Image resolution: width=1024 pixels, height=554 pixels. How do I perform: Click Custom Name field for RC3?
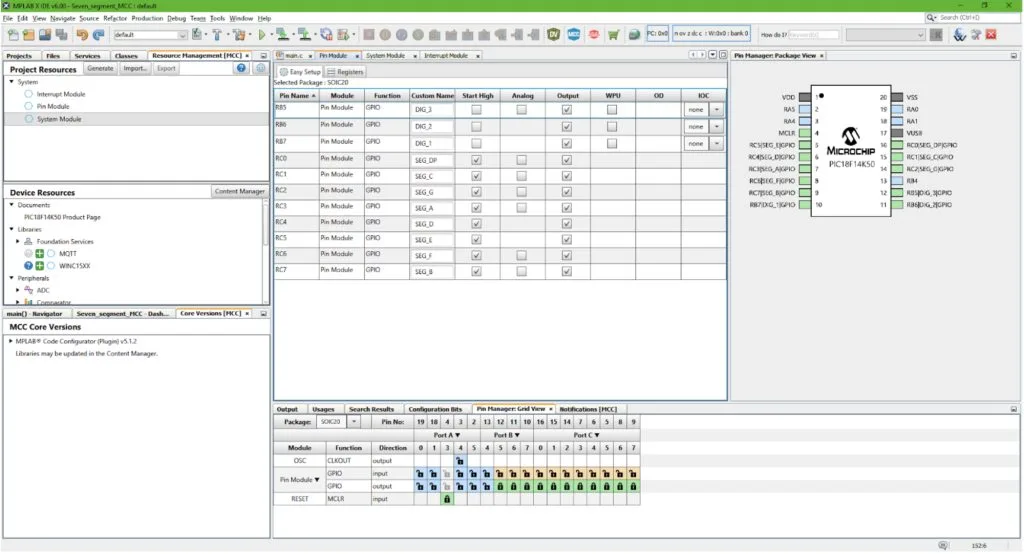[432, 207]
